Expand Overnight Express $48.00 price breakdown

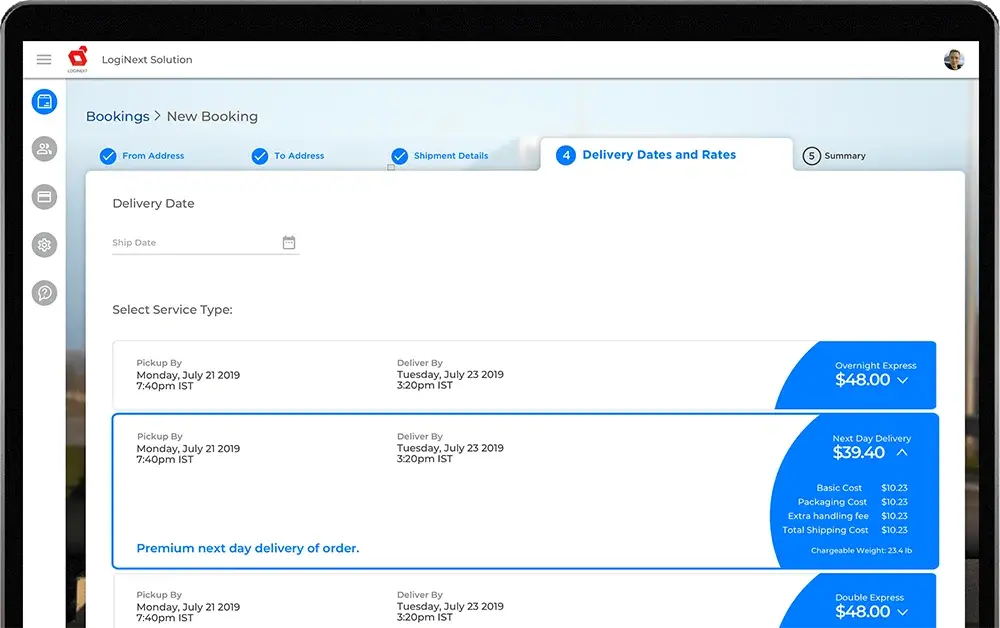click(902, 381)
